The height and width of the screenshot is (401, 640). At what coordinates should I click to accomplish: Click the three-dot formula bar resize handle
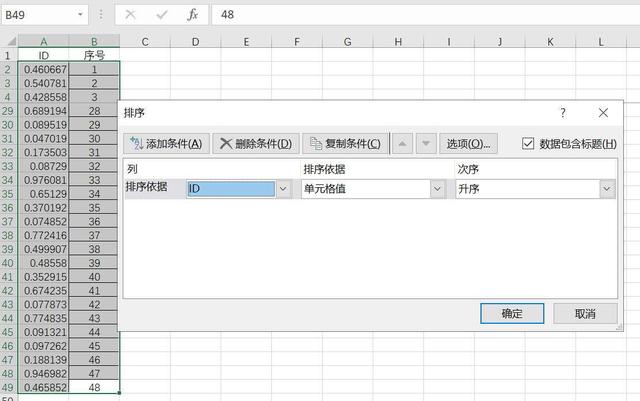coord(101,15)
